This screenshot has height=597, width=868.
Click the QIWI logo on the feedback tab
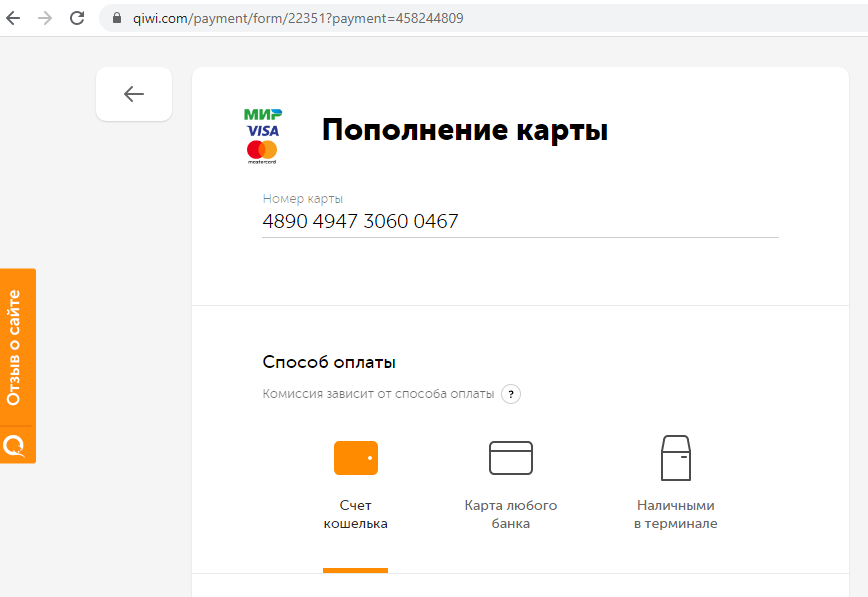pyautogui.click(x=14, y=445)
